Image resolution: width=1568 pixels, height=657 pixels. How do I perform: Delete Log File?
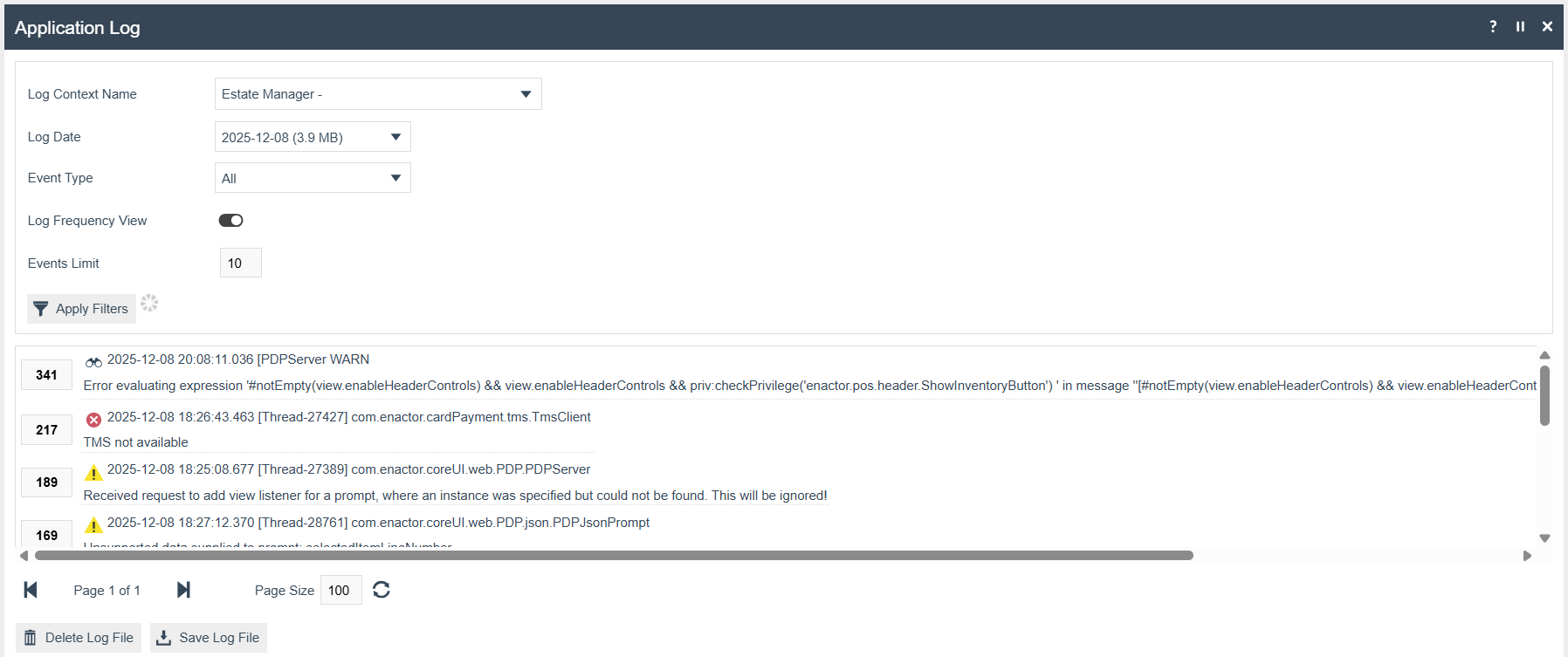pos(79,638)
